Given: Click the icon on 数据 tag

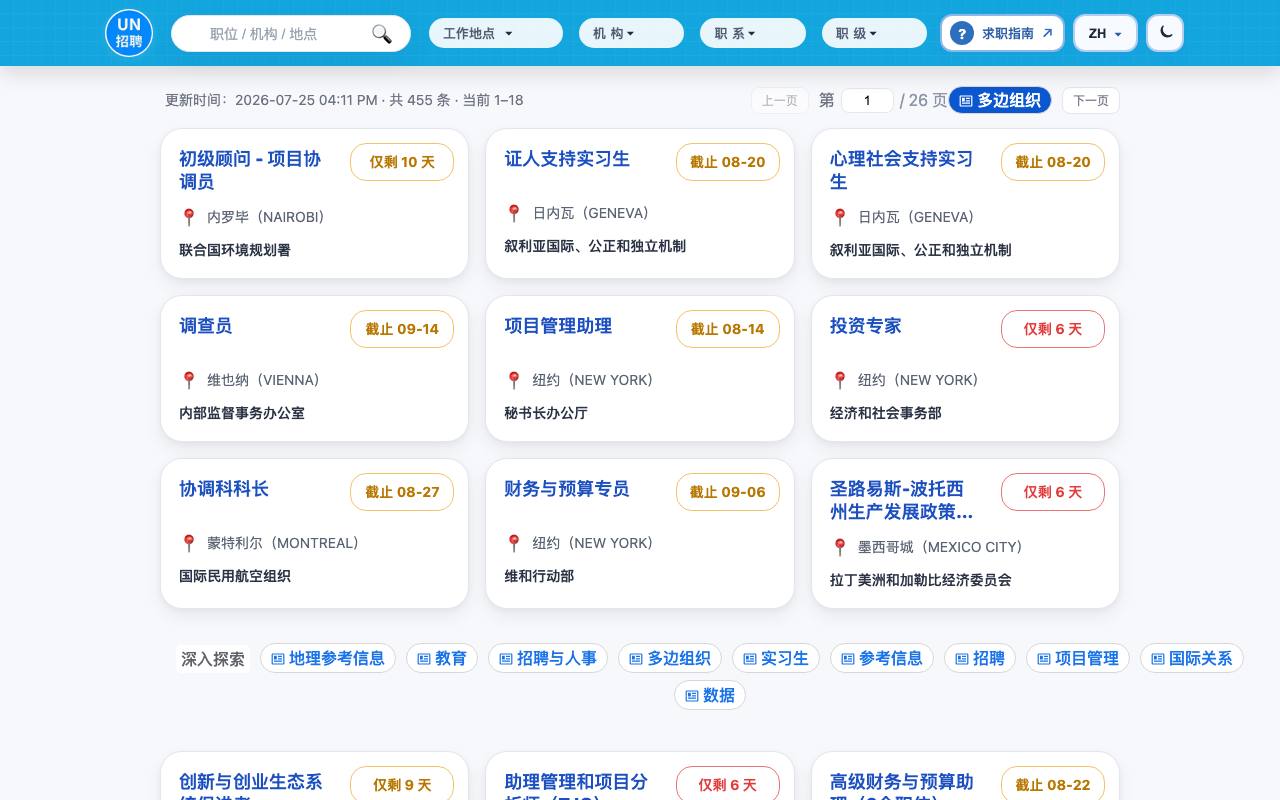Looking at the screenshot, I should [692, 696].
